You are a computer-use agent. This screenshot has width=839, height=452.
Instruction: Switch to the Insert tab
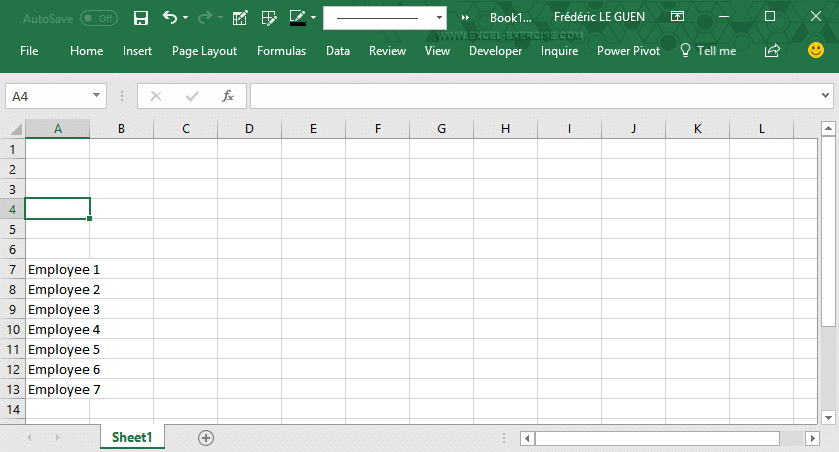138,51
